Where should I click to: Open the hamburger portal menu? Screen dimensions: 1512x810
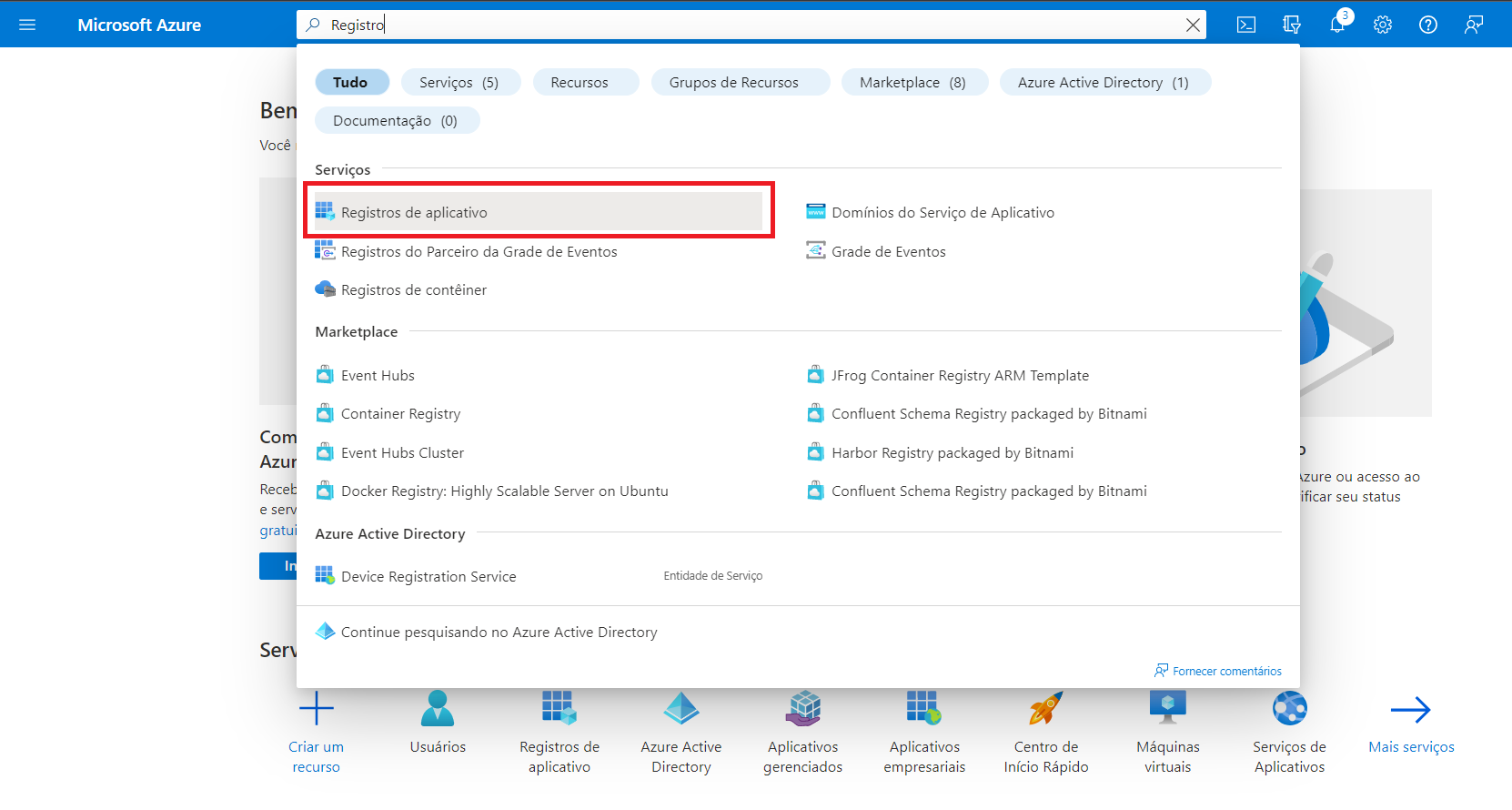(27, 25)
